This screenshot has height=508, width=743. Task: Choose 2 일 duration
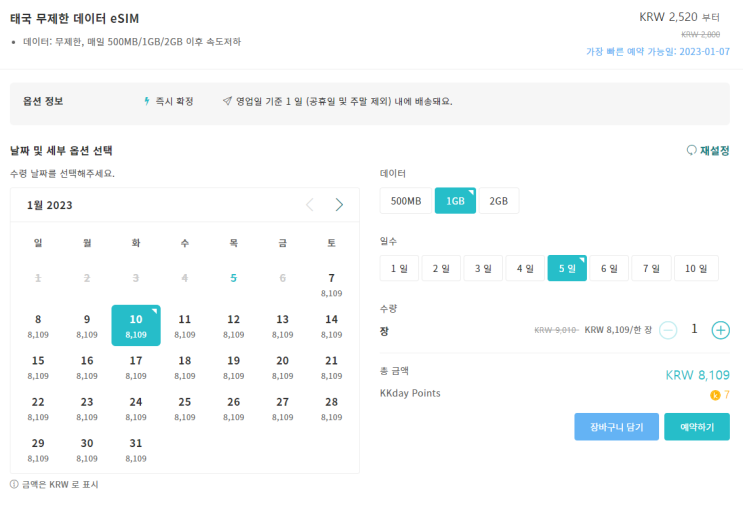(441, 268)
